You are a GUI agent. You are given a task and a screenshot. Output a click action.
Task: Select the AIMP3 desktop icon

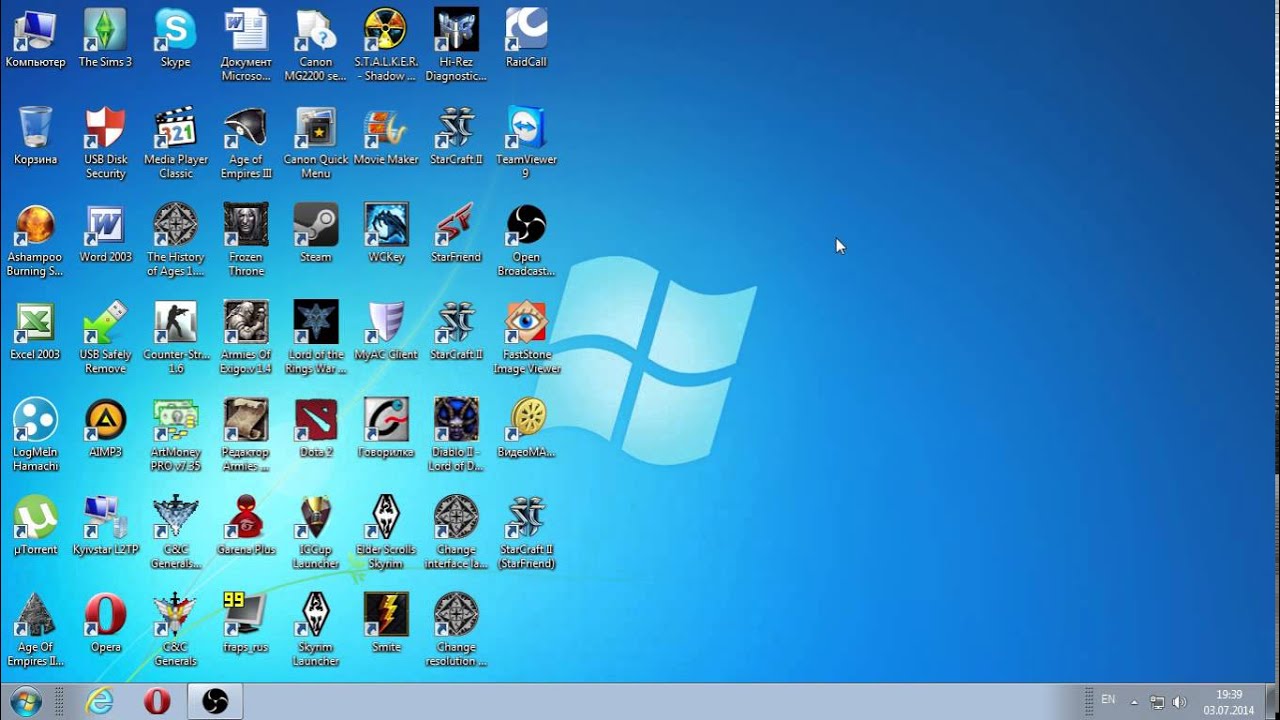pyautogui.click(x=105, y=430)
